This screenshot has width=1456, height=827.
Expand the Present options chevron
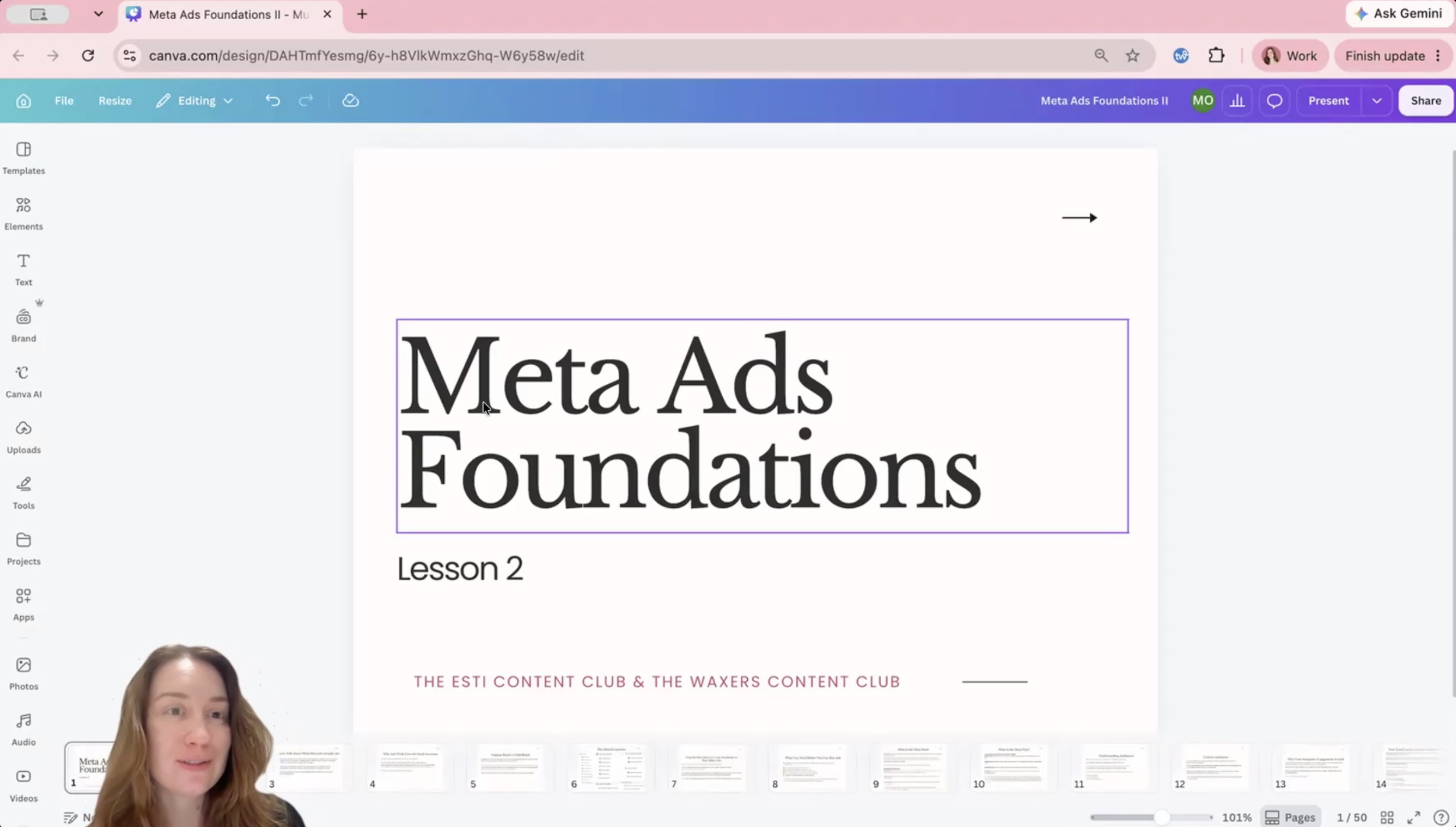tap(1376, 101)
